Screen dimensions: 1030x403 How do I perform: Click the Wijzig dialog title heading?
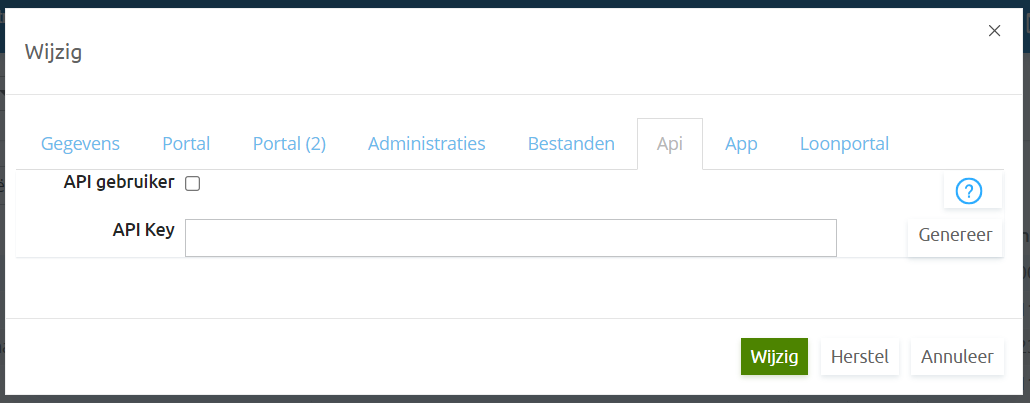point(53,51)
